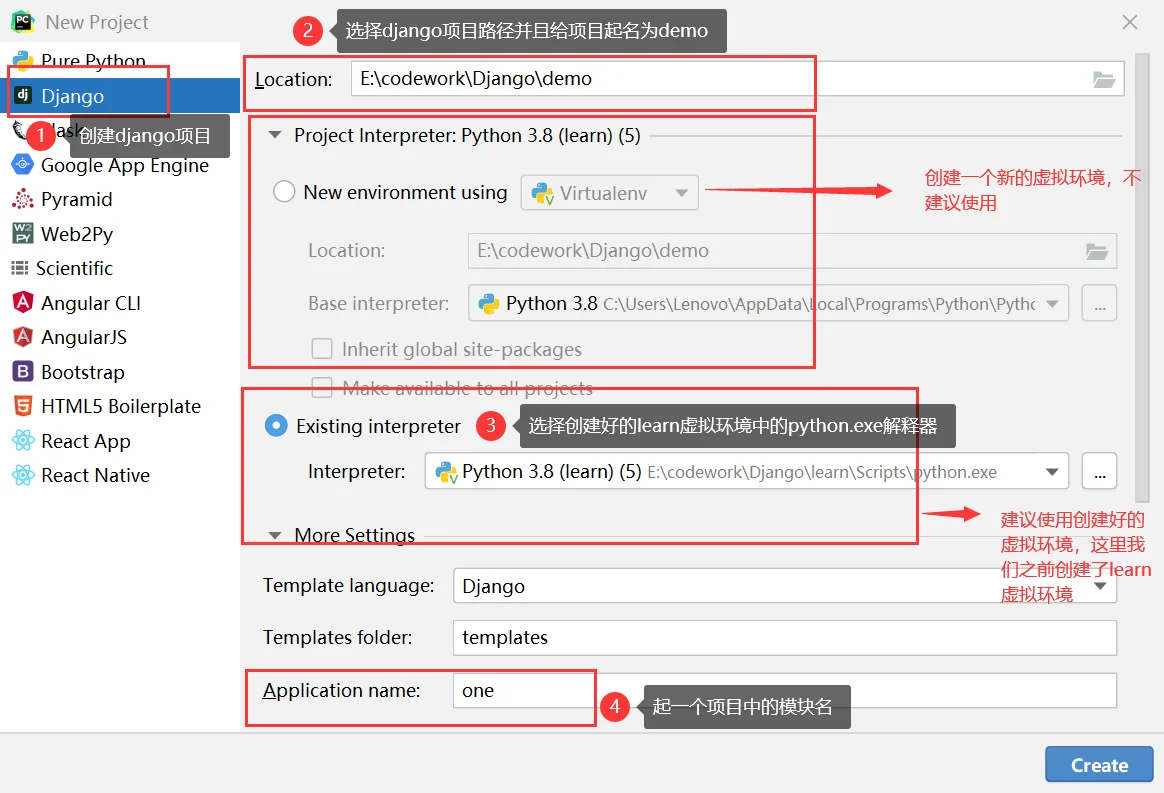Select Existing interpreter radio button

[276, 426]
